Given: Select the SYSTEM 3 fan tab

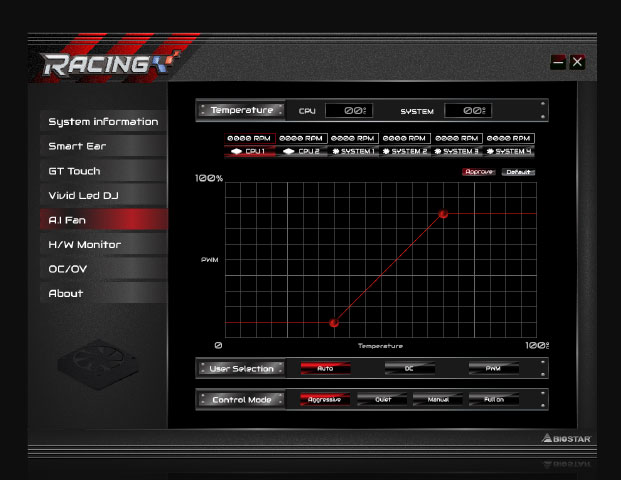Looking at the screenshot, I should click(x=457, y=151).
